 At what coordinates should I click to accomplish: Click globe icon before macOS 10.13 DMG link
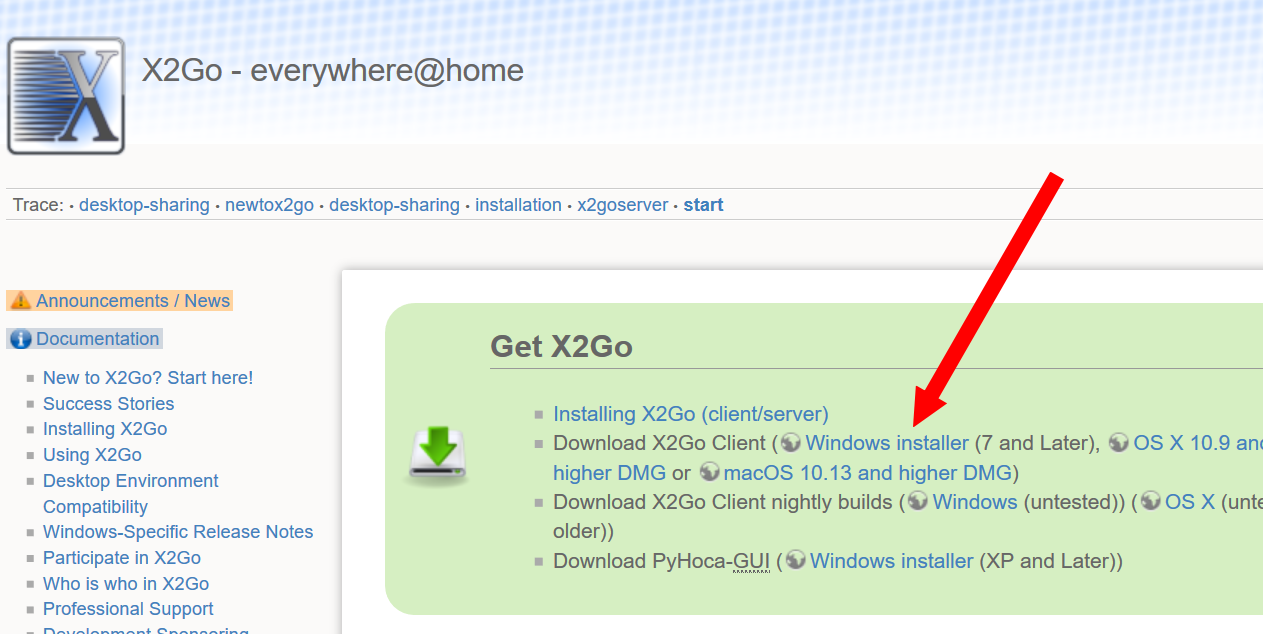[709, 472]
